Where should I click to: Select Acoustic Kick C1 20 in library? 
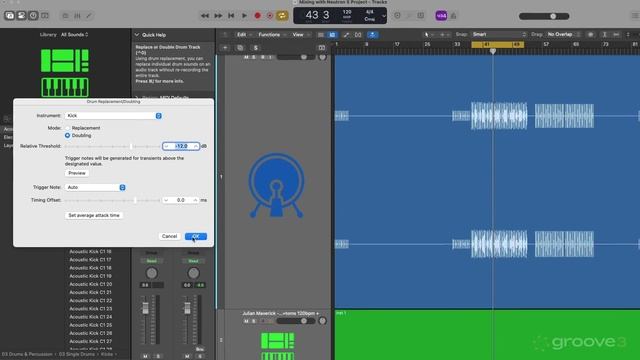91,284
